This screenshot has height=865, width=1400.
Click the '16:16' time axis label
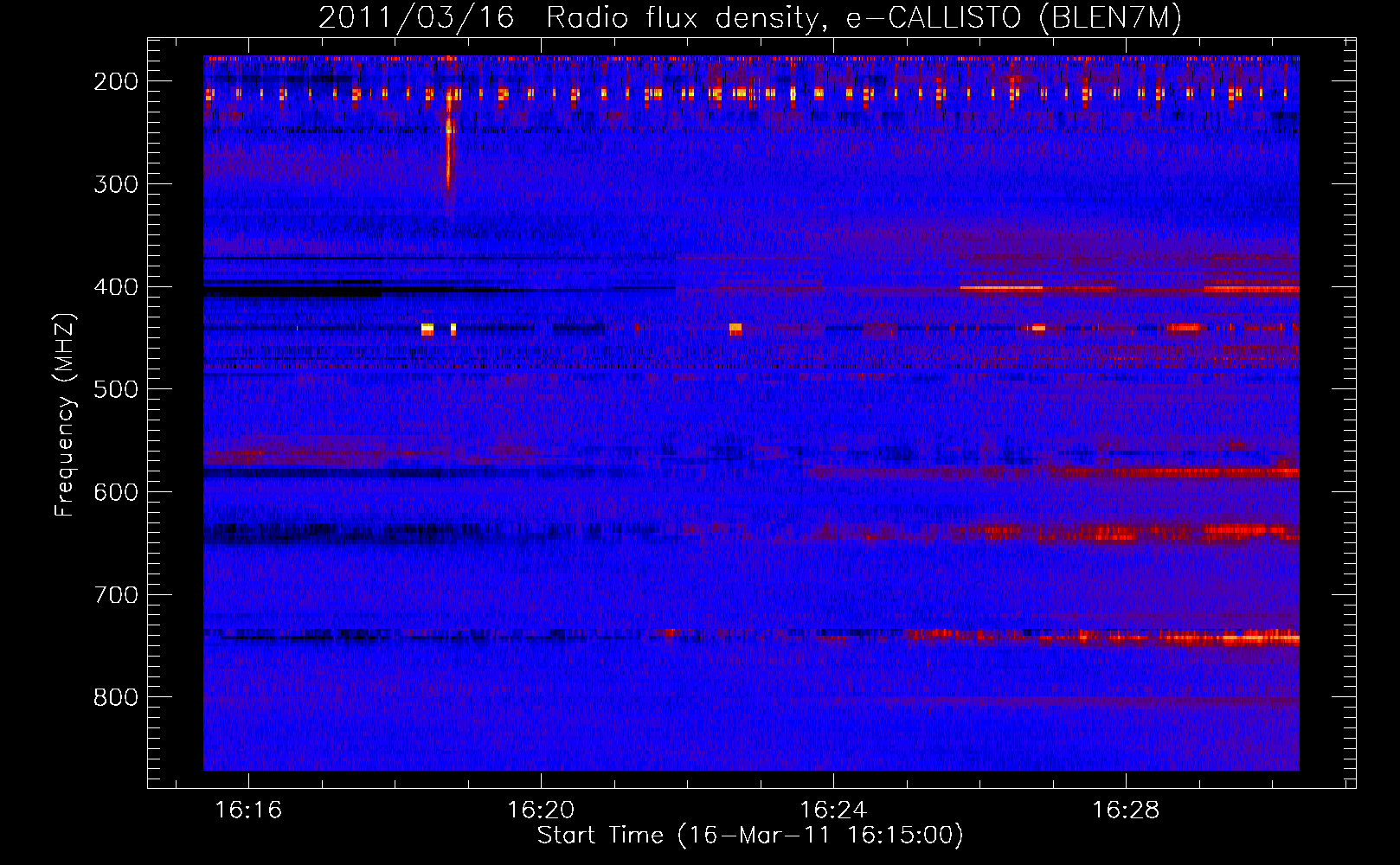point(248,811)
